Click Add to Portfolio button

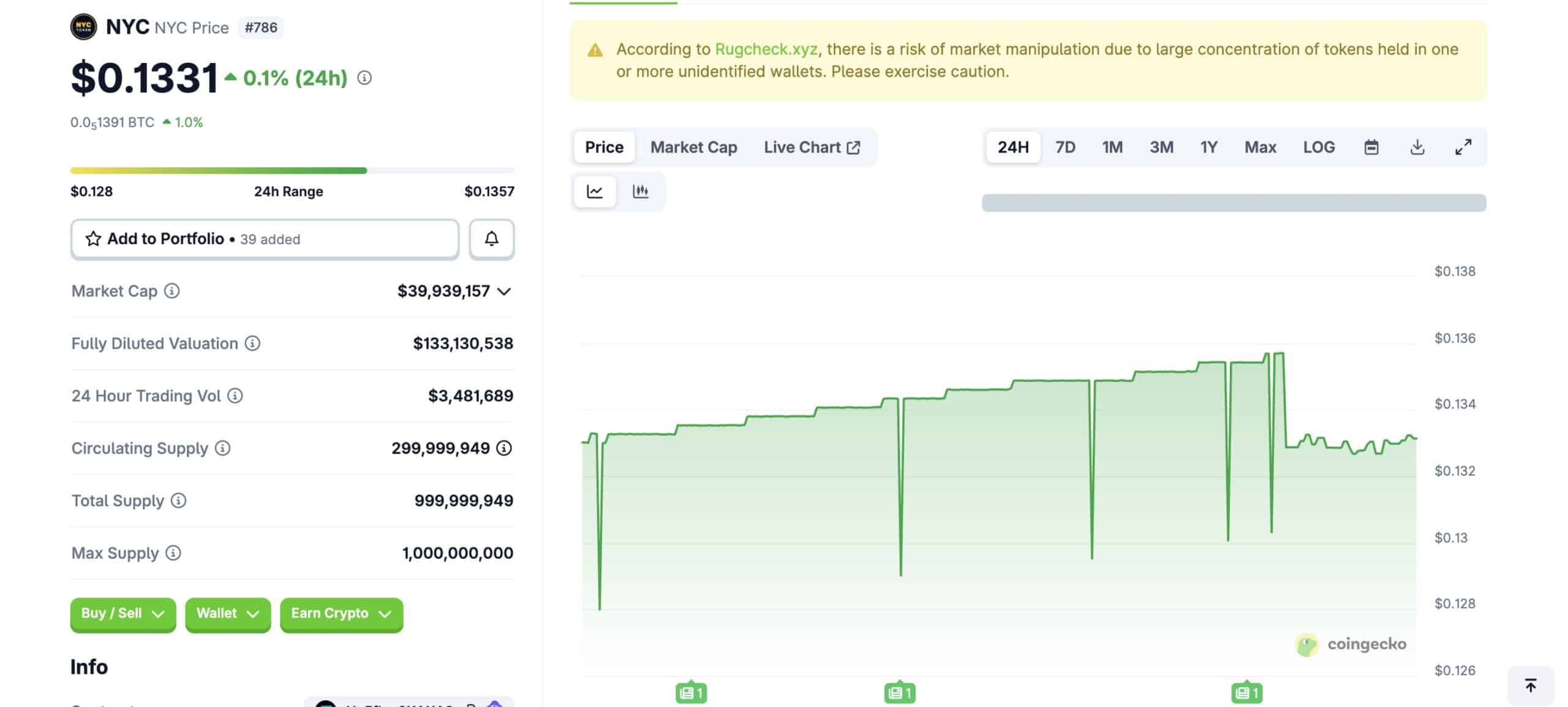tap(265, 239)
